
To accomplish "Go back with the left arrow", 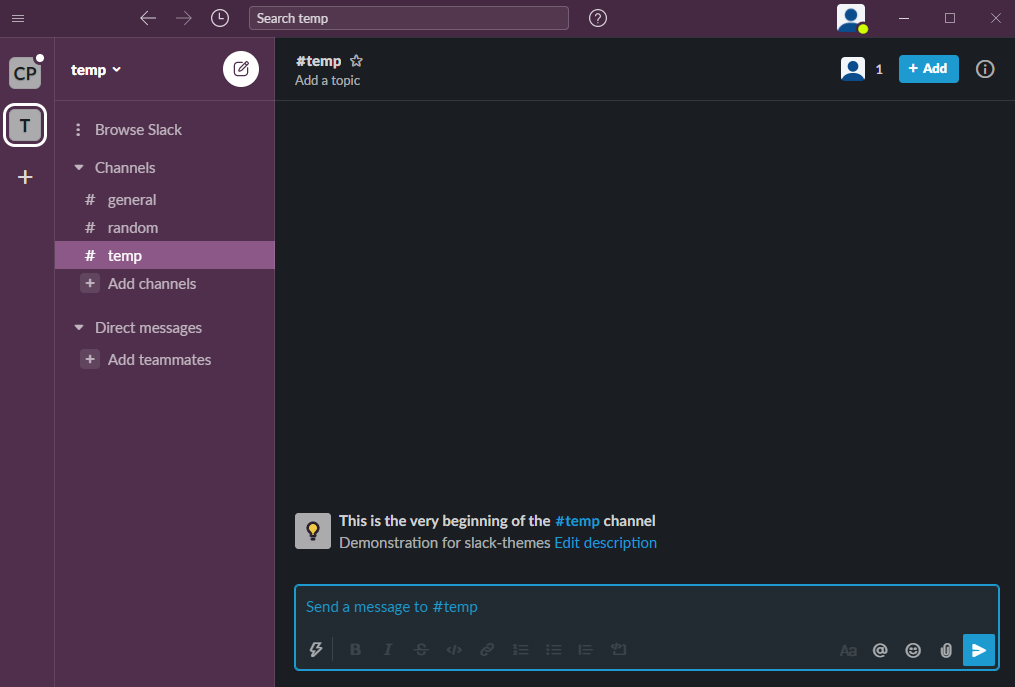I will coord(148,18).
